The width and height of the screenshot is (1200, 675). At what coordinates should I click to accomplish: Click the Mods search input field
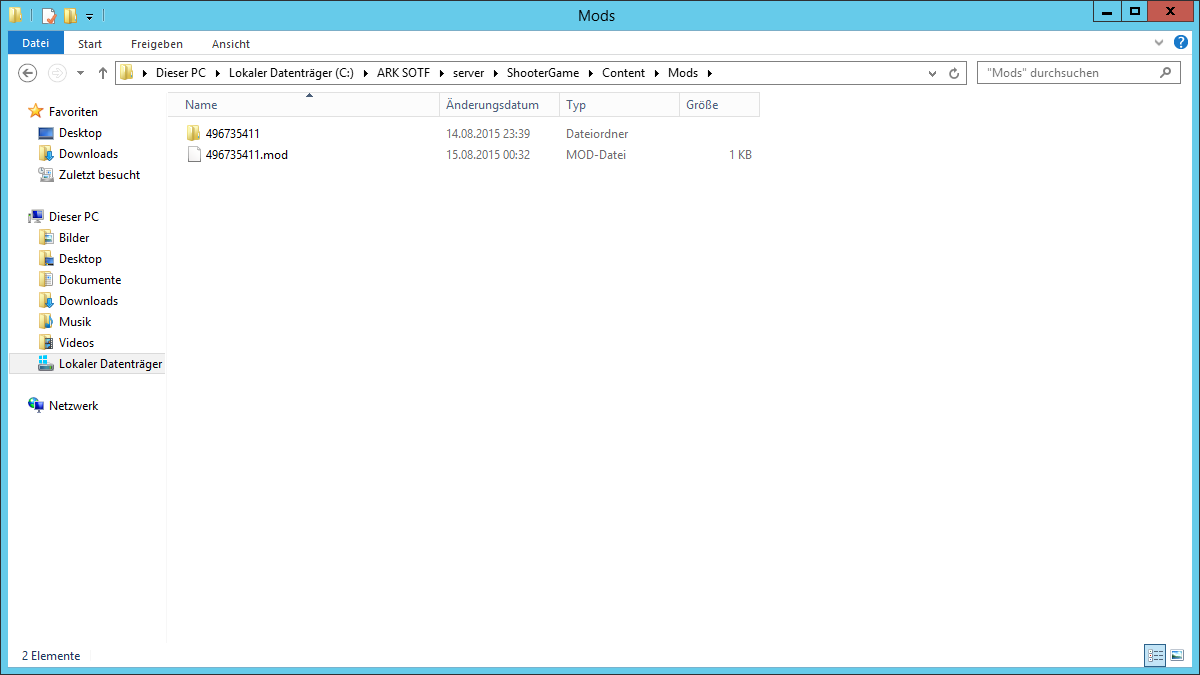[x=1068, y=73]
